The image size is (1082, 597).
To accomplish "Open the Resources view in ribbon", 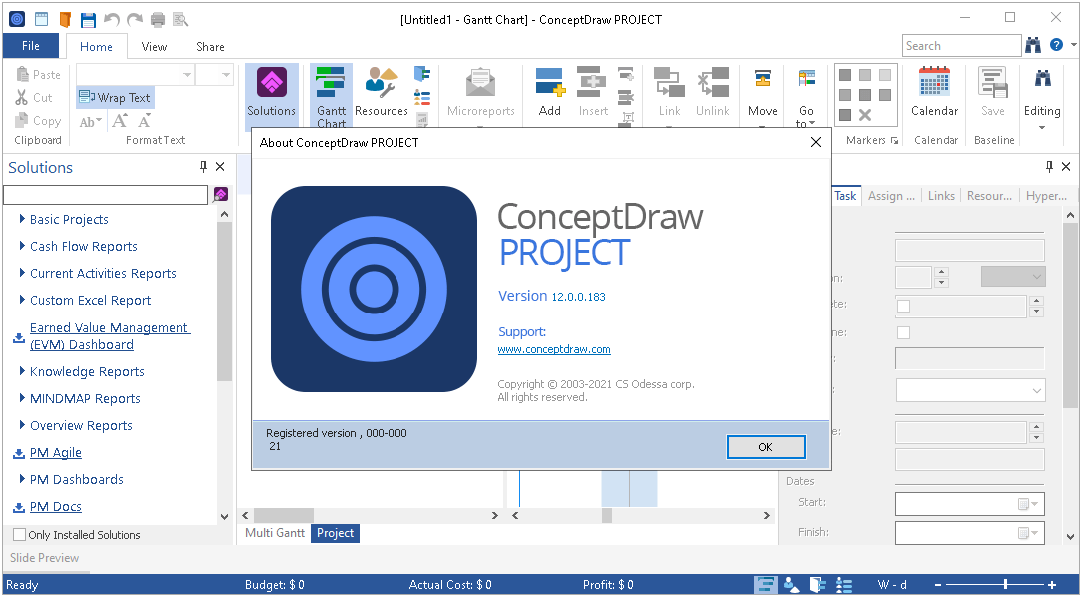I will point(381,93).
